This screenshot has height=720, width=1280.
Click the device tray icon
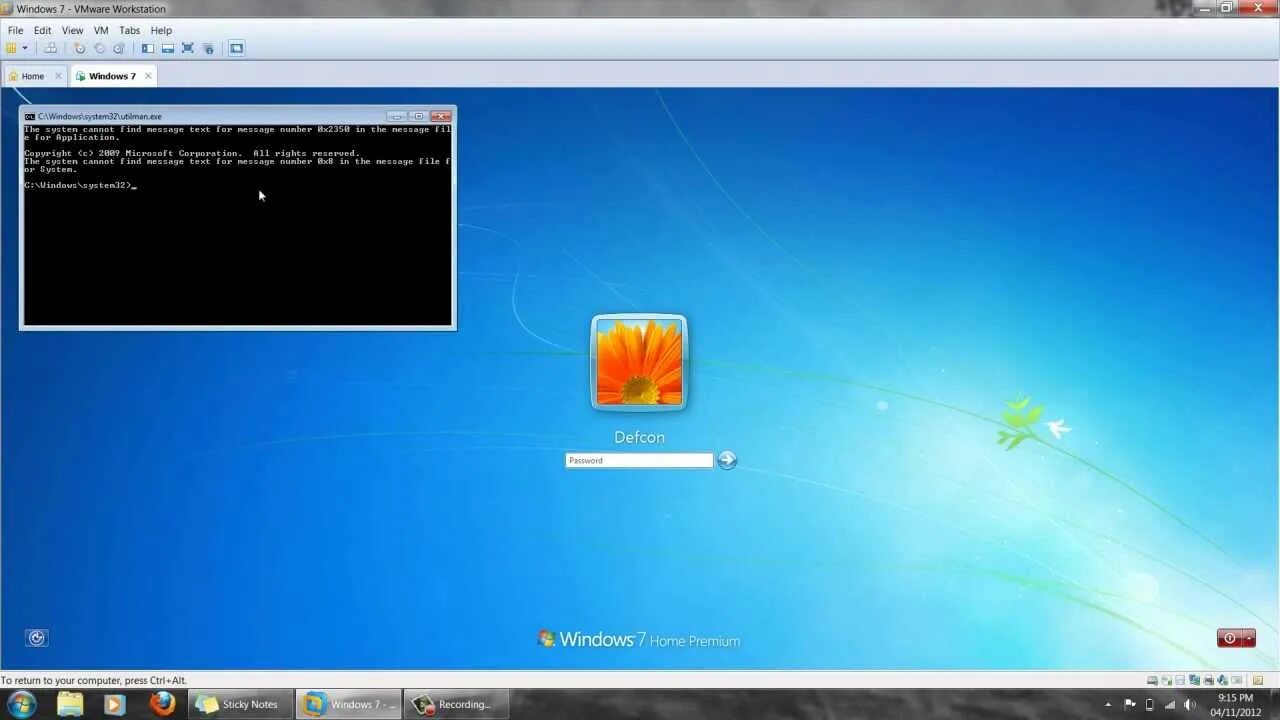[x=1149, y=704]
